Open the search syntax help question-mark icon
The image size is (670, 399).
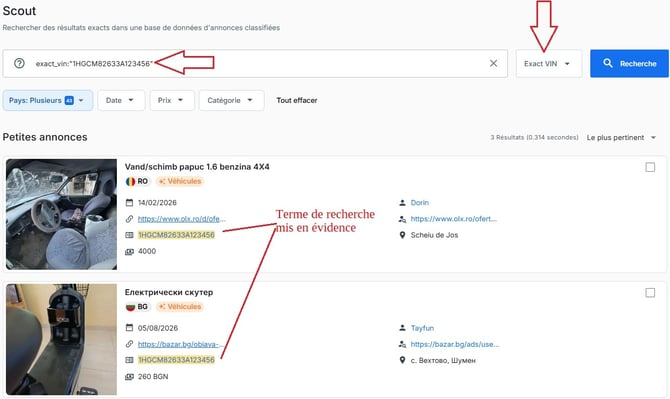(x=19, y=63)
